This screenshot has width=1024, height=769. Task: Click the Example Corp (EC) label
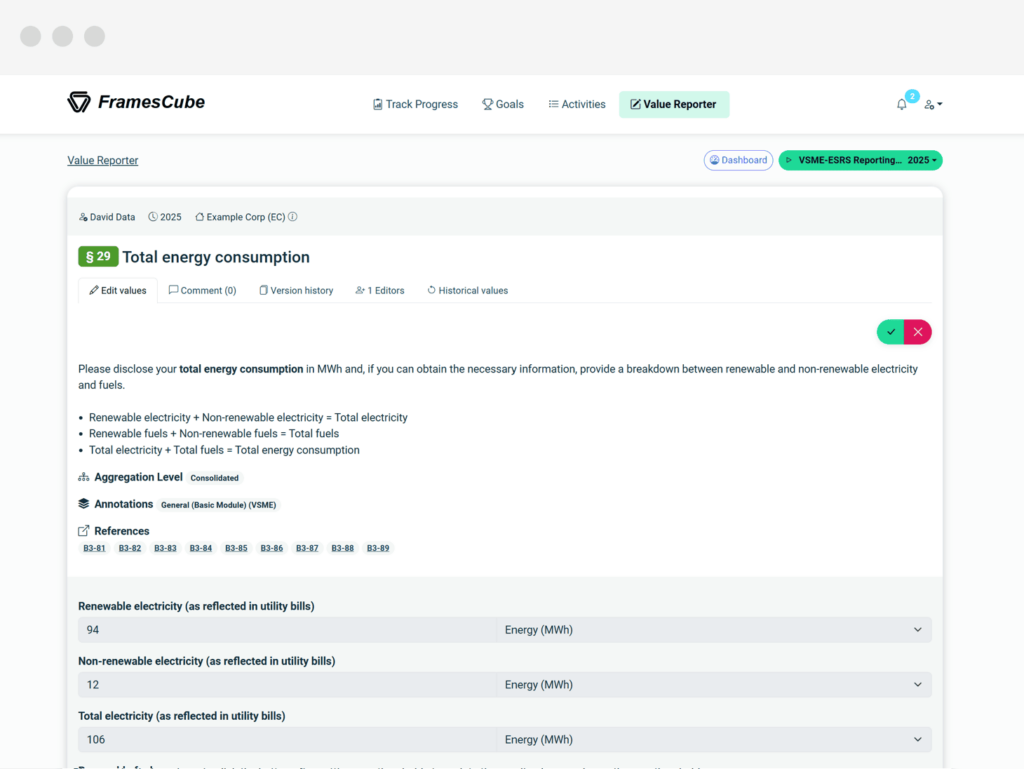246,217
